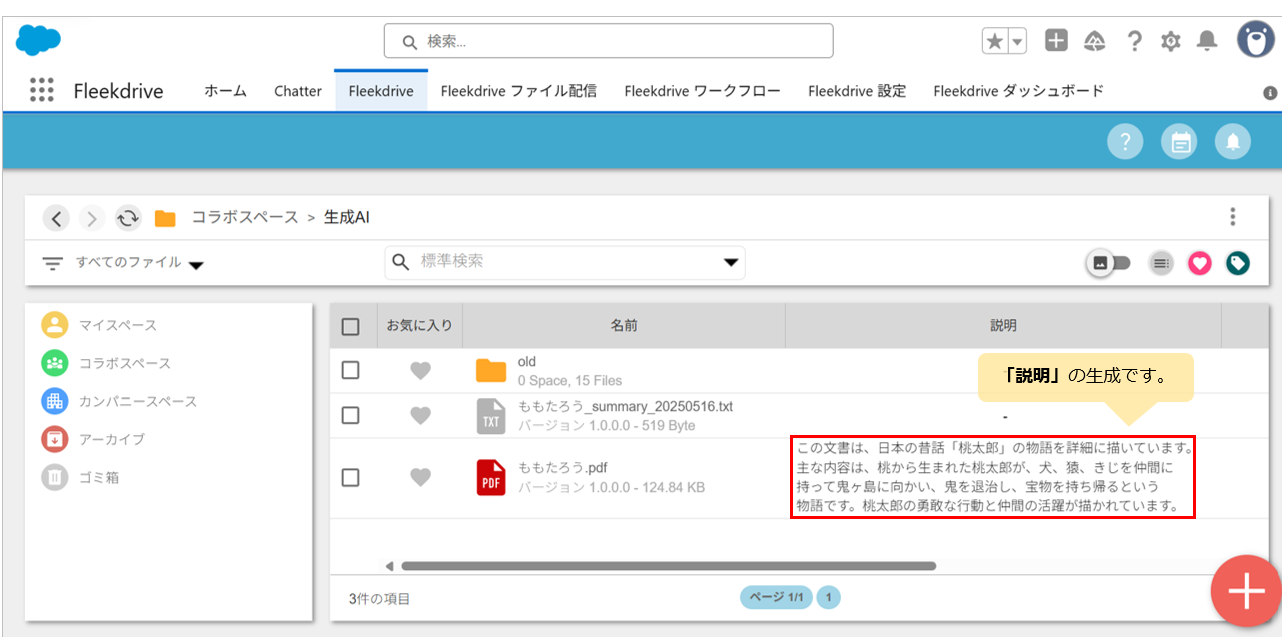The height and width of the screenshot is (637, 1282).
Task: Click the 説明 column header
Action: (x=1003, y=326)
